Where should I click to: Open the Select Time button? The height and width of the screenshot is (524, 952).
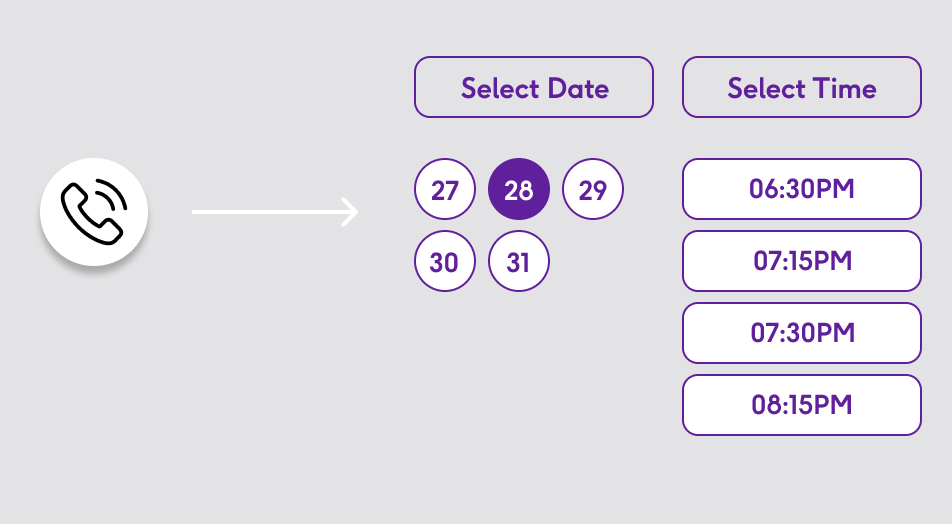coord(801,87)
